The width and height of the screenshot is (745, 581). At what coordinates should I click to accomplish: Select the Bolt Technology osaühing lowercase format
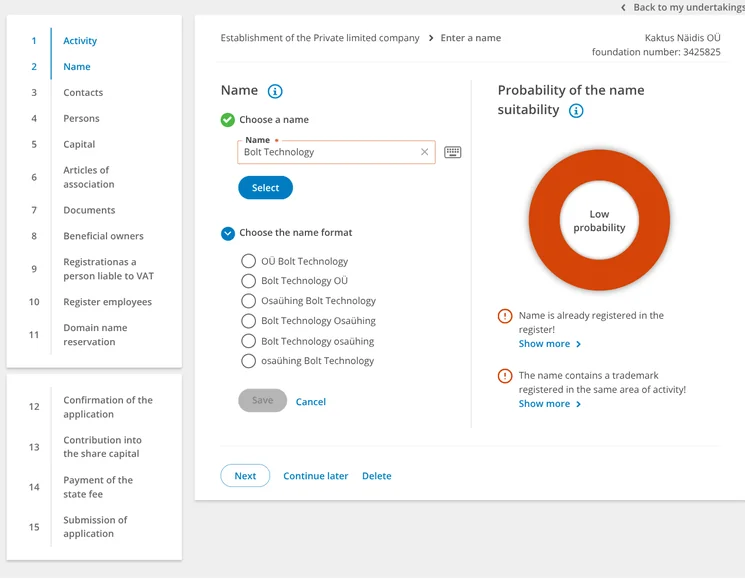(x=248, y=341)
